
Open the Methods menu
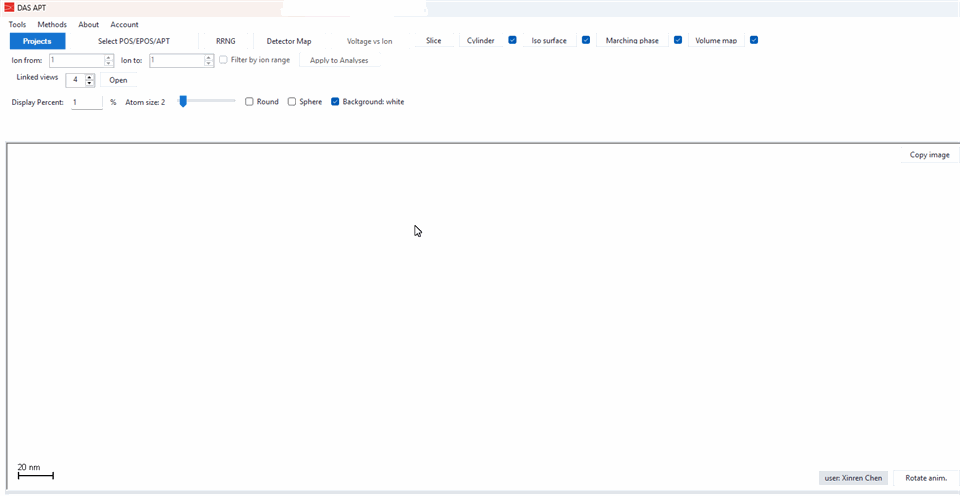coord(52,24)
